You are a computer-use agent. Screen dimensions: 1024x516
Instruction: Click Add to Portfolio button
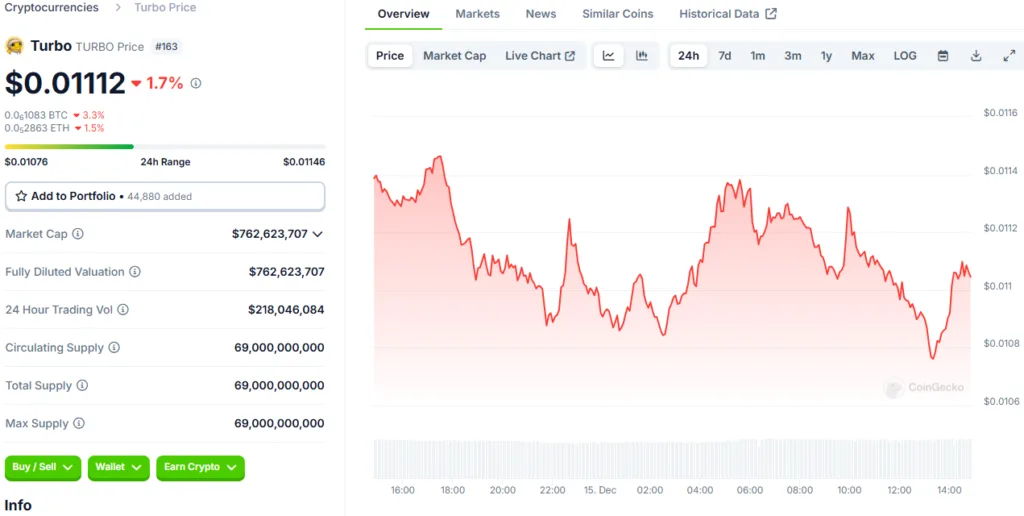pos(165,196)
